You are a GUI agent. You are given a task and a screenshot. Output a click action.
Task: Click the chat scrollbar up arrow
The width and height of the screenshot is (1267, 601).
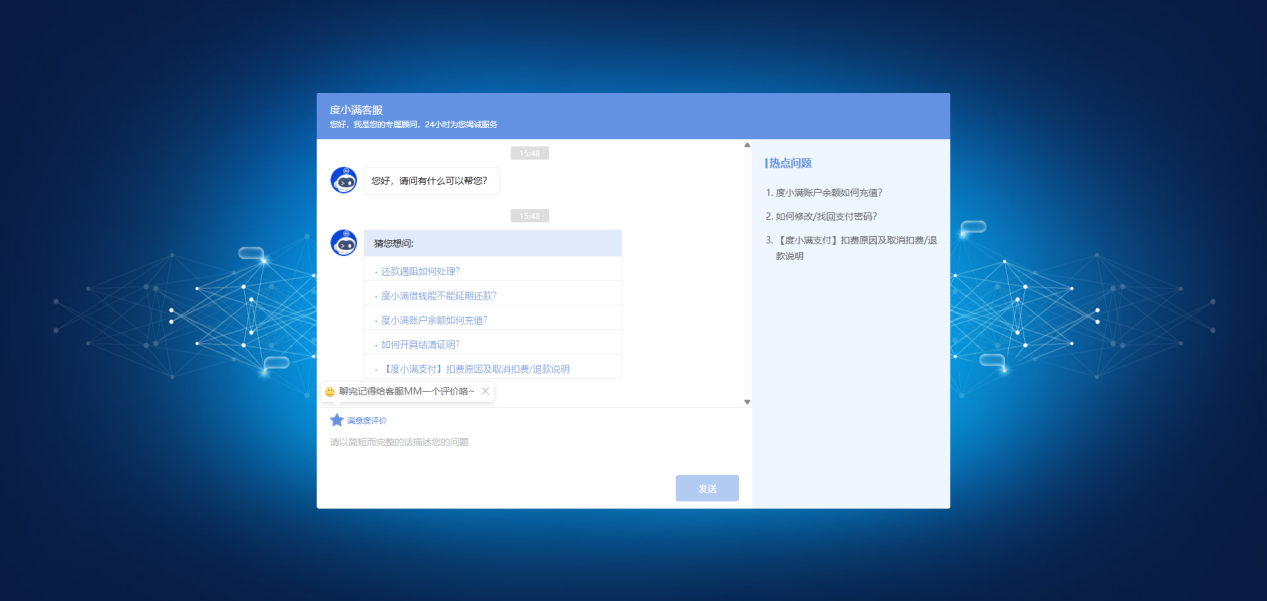[x=746, y=145]
